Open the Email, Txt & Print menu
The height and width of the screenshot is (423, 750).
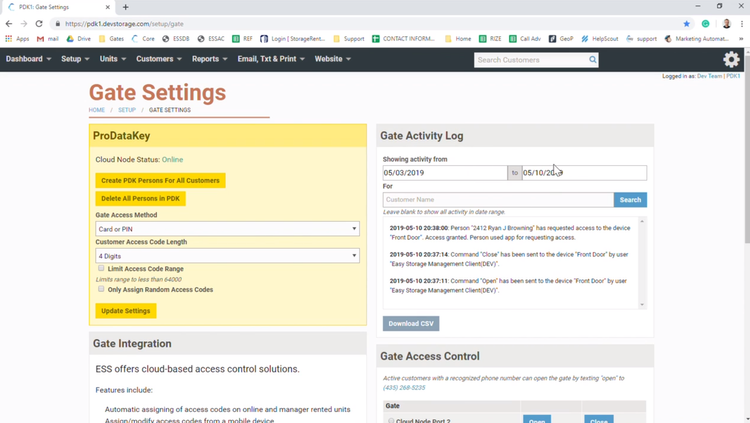click(271, 59)
